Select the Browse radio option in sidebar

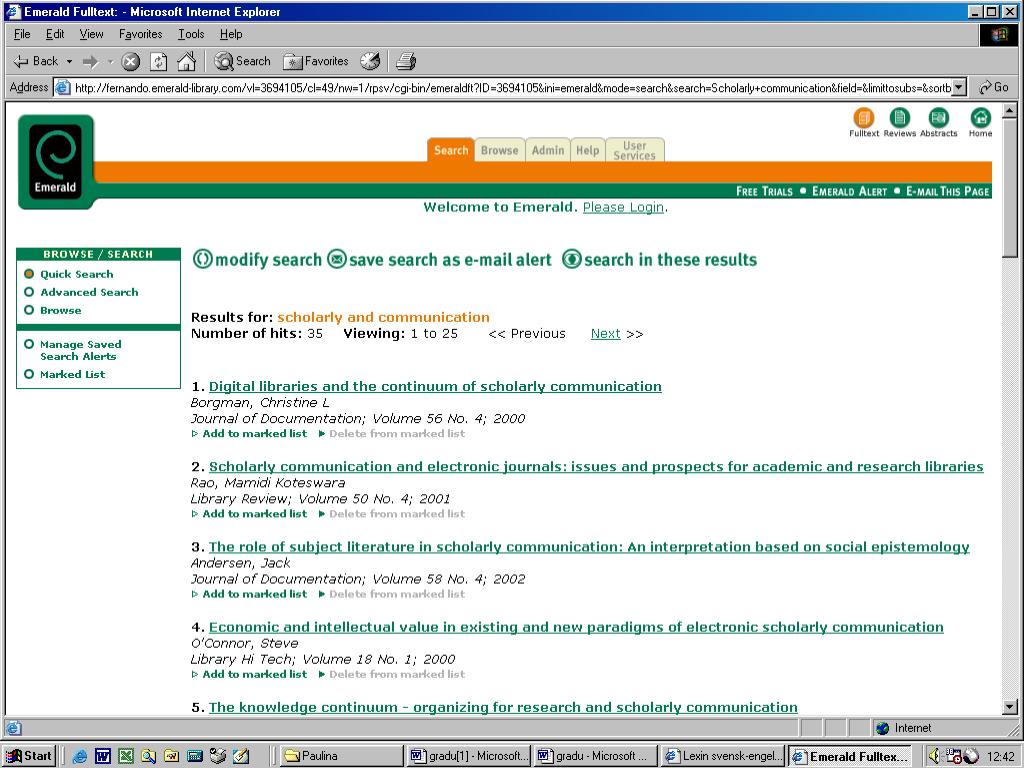(x=29, y=310)
